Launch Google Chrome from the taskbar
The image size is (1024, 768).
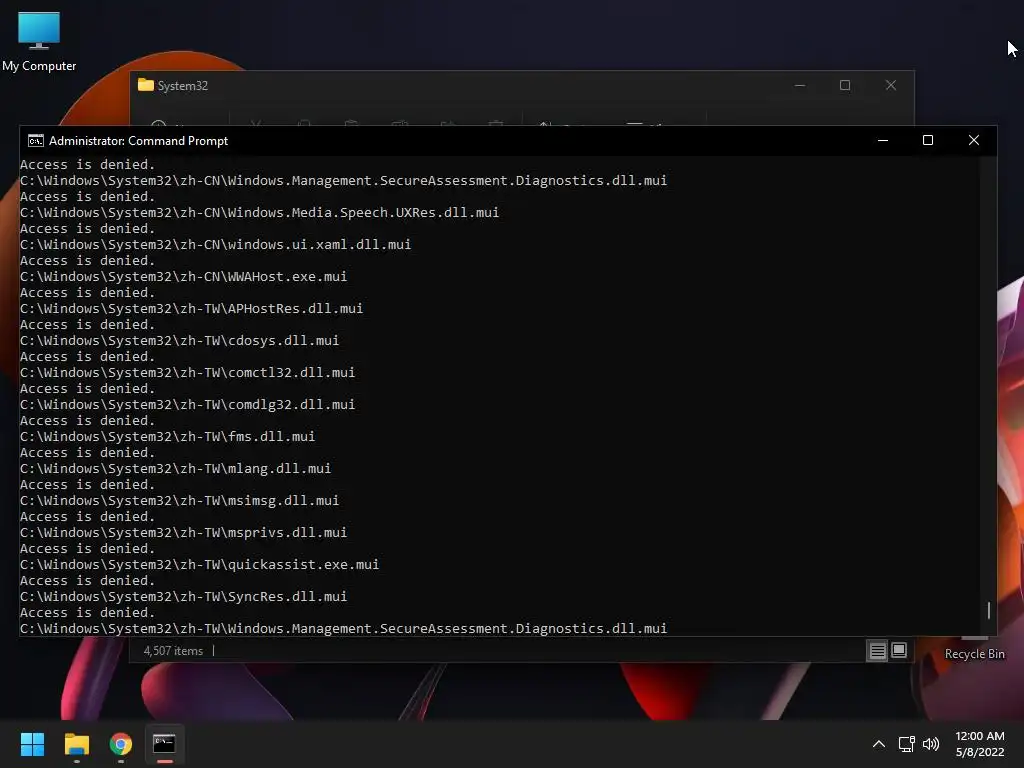(x=121, y=744)
